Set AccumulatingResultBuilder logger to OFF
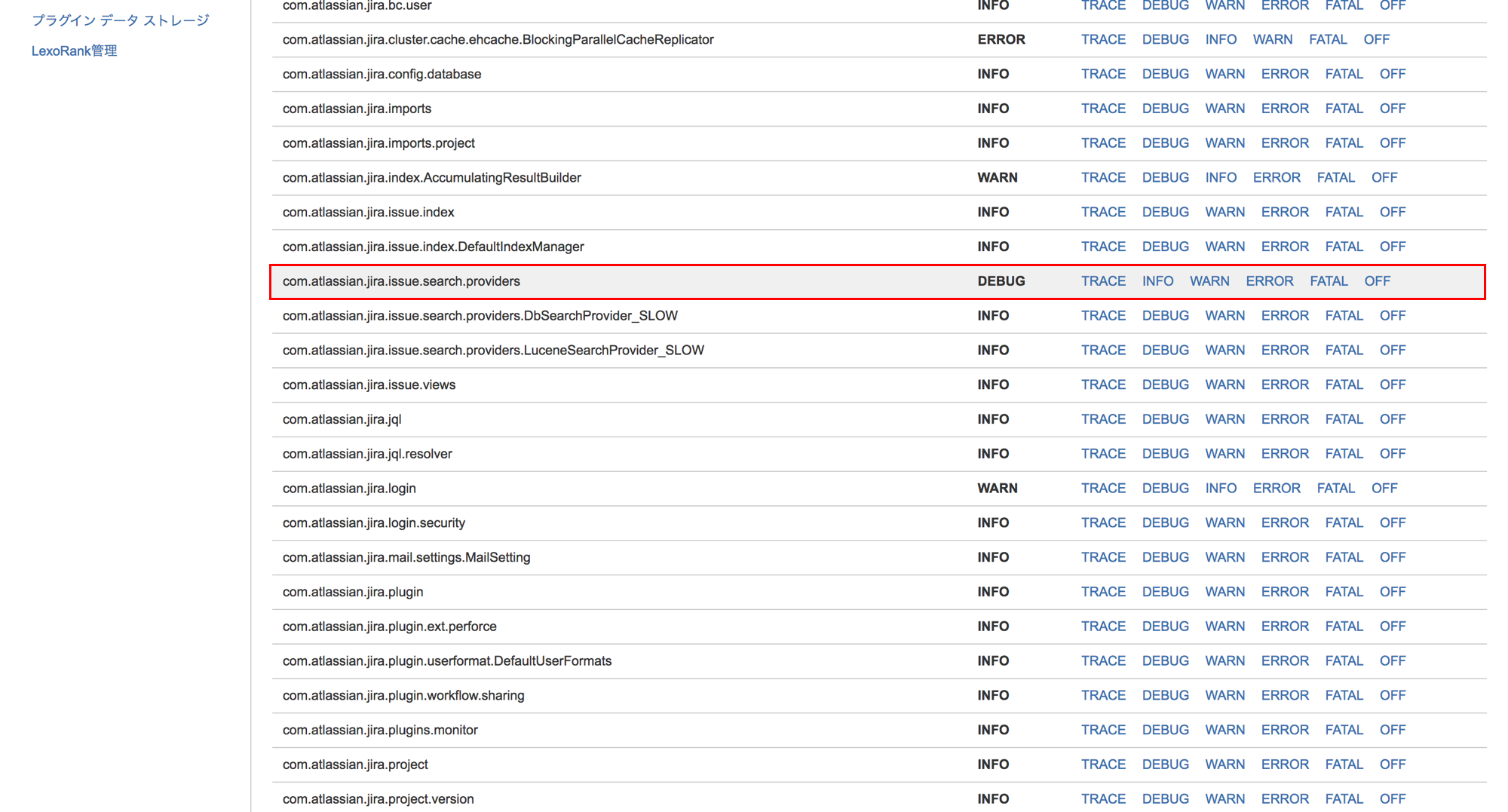1508x812 pixels. coord(1384,178)
